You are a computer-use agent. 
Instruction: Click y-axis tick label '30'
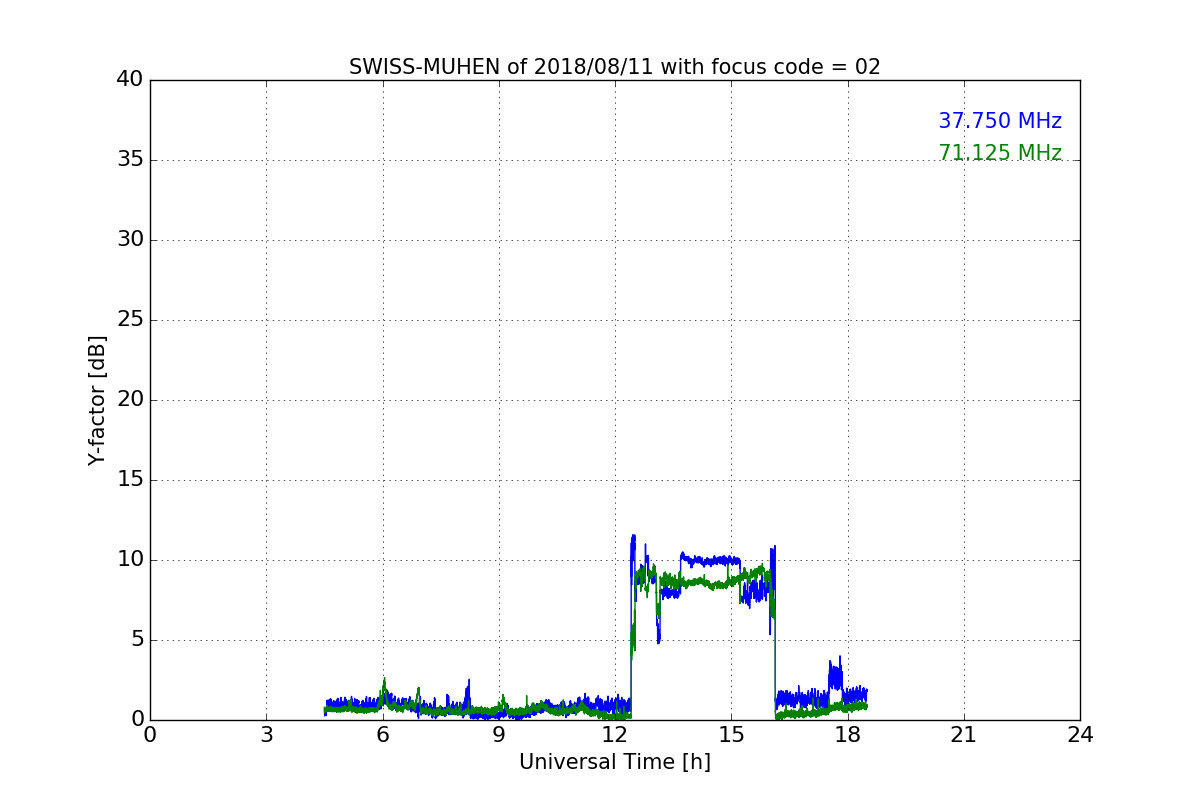(129, 240)
